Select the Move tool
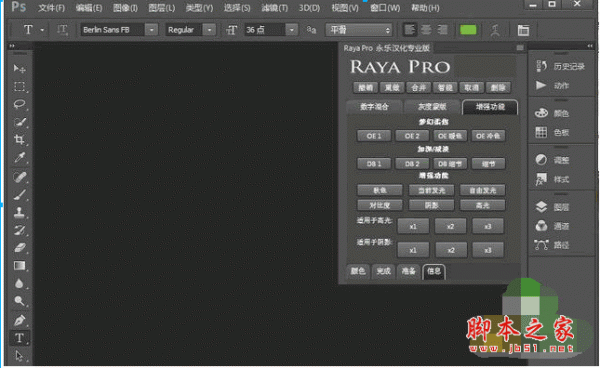 [x=19, y=69]
